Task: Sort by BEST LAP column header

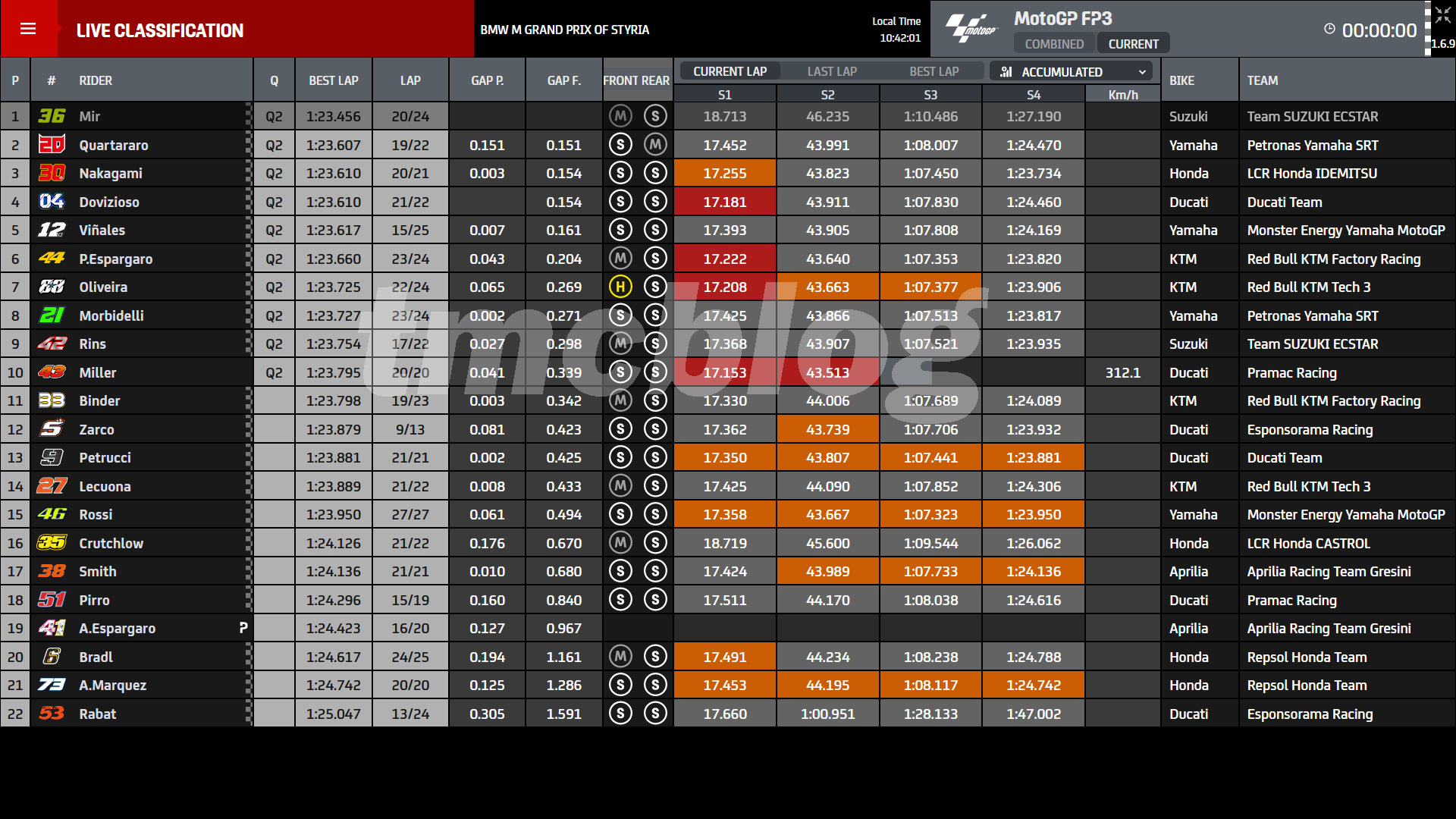Action: tap(334, 80)
